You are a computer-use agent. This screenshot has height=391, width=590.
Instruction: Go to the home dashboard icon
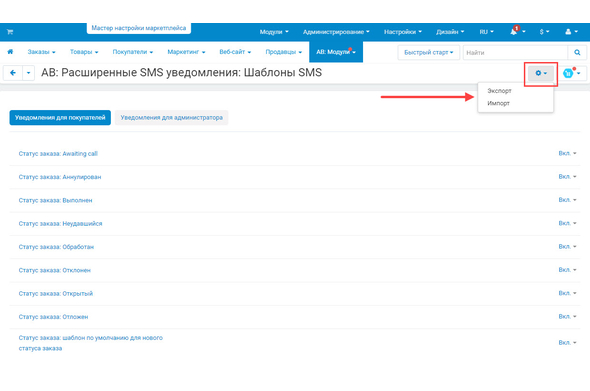click(10, 52)
